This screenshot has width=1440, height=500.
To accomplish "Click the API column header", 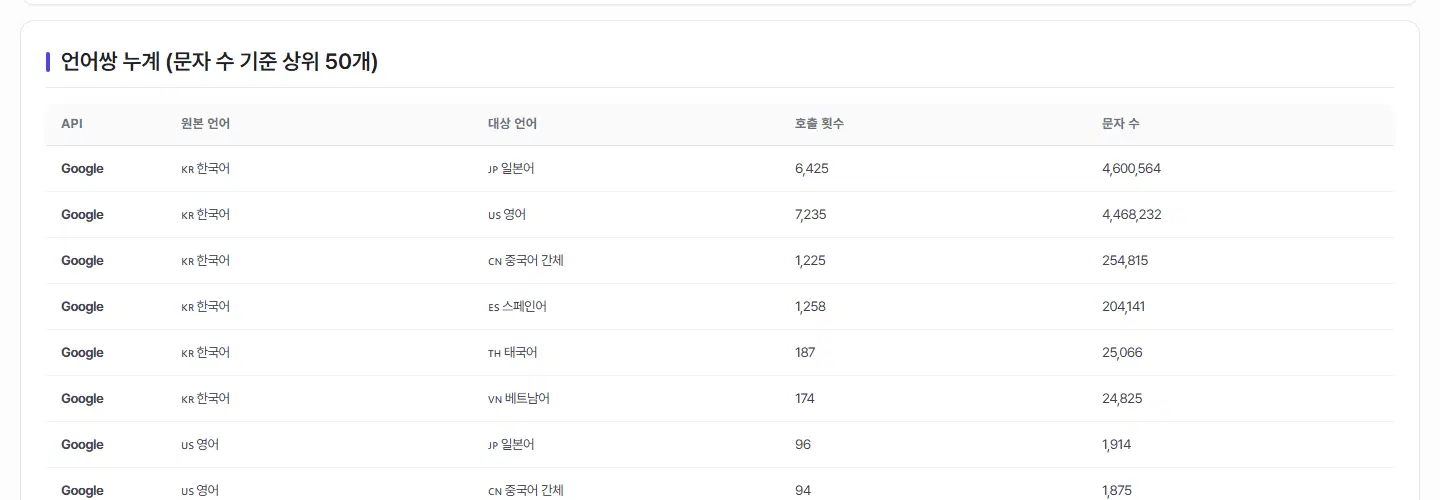I will 71,124.
